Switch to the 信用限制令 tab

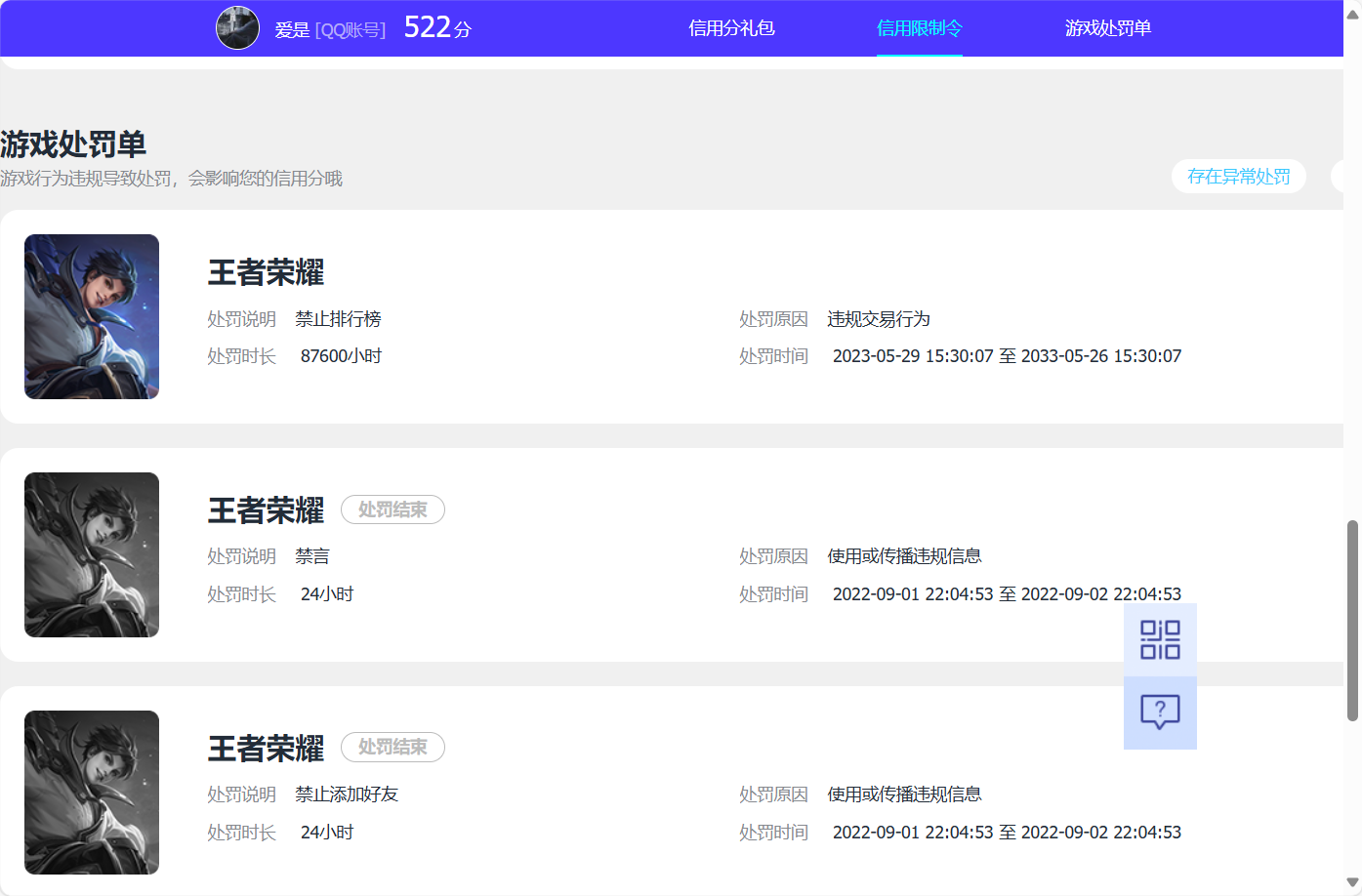(x=920, y=28)
